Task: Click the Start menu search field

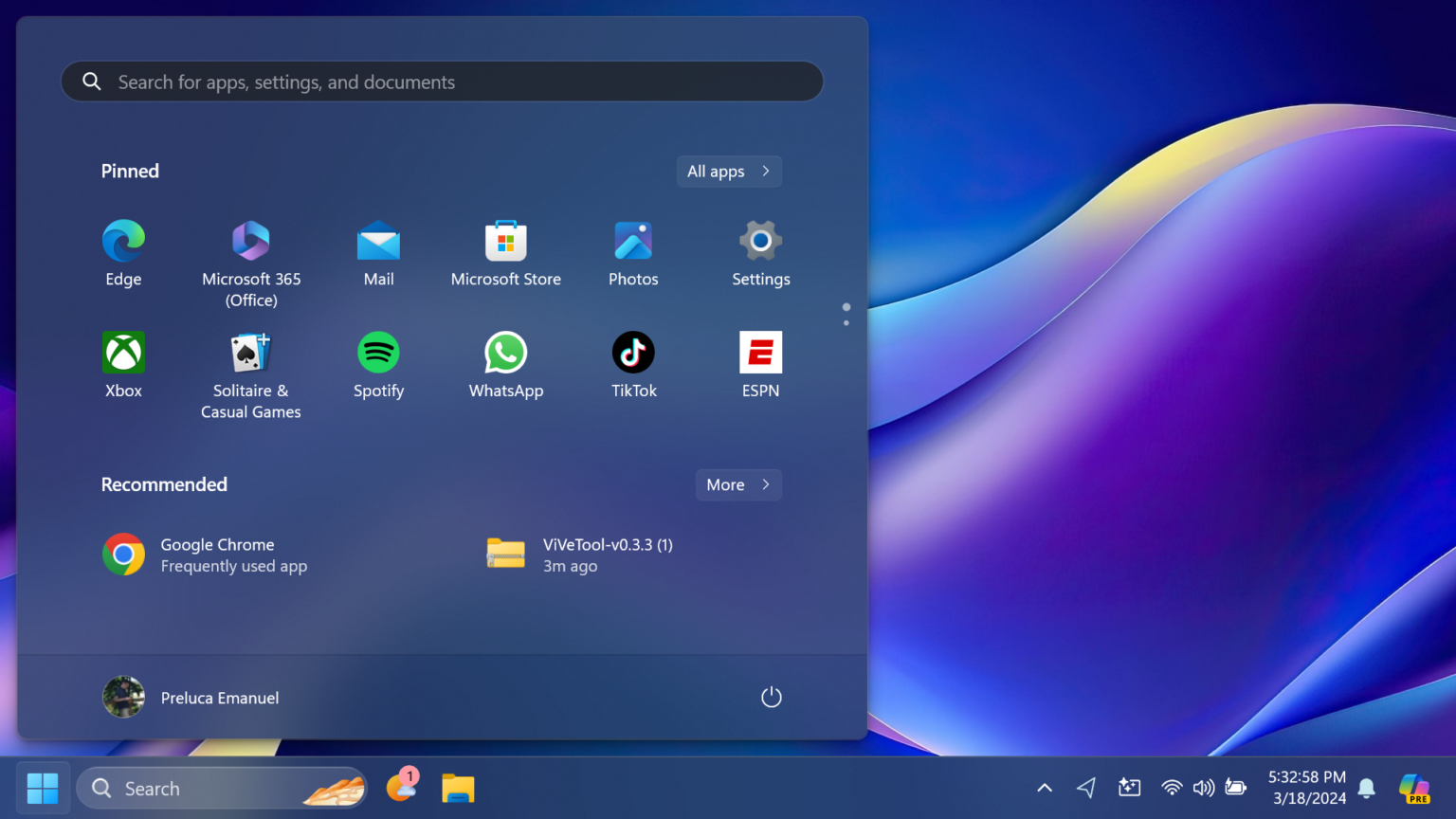Action: 442,82
